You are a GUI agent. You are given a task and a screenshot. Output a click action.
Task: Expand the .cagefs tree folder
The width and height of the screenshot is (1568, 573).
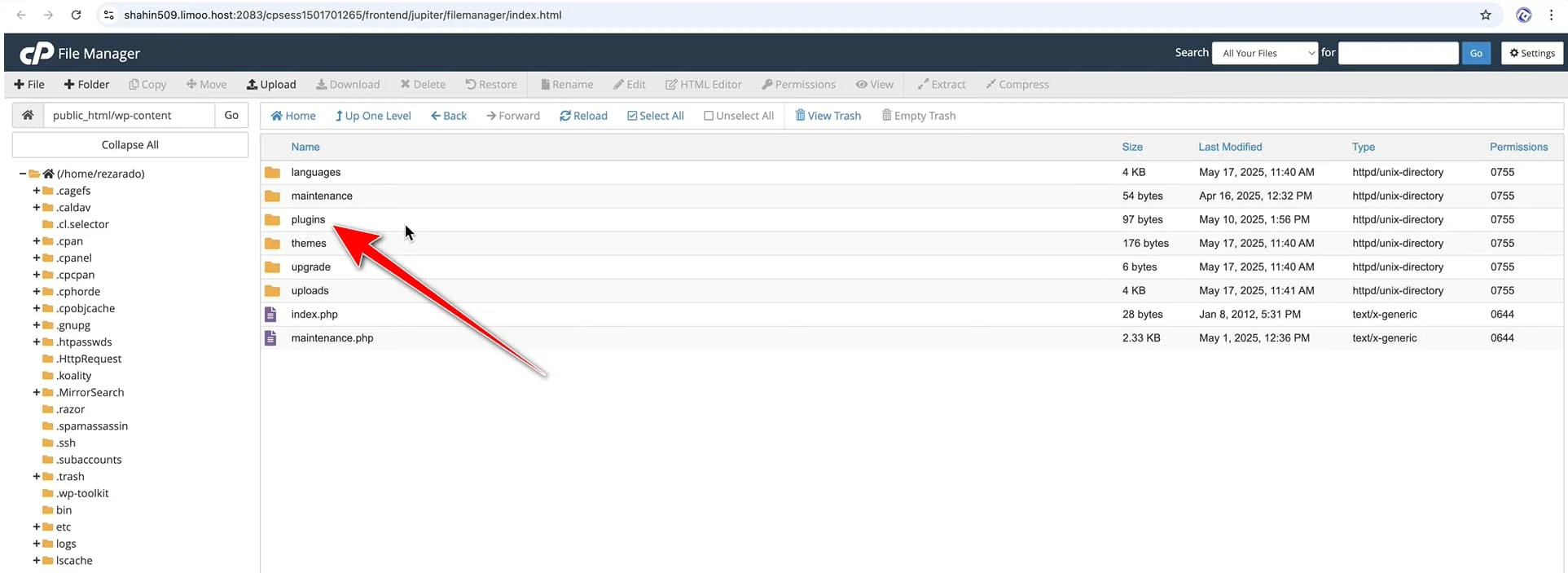pos(36,191)
